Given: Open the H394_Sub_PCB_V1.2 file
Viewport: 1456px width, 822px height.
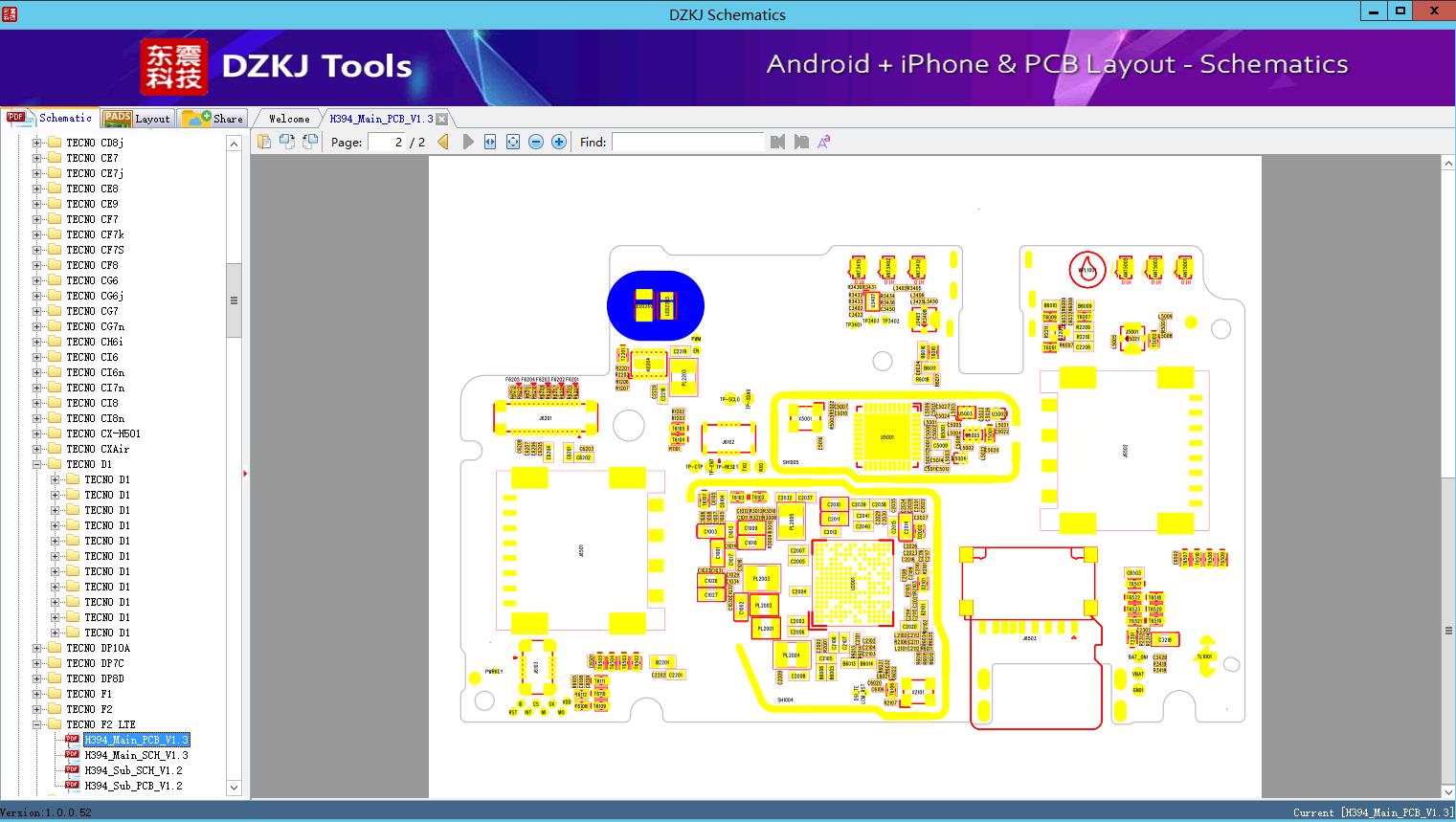Looking at the screenshot, I should (133, 786).
